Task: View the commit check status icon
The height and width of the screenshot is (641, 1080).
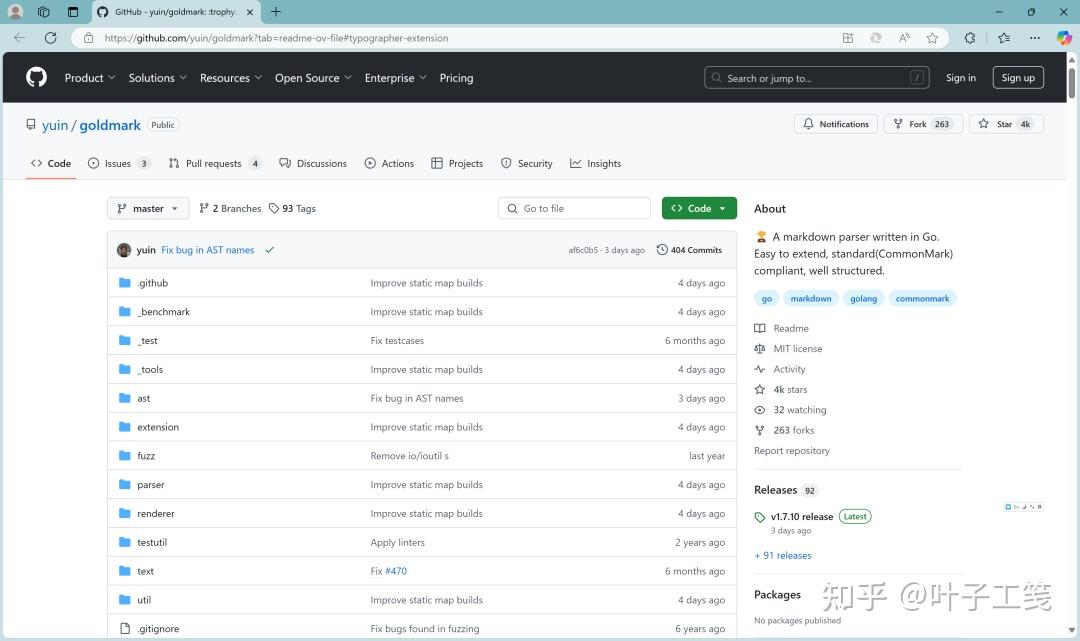Action: 269,250
